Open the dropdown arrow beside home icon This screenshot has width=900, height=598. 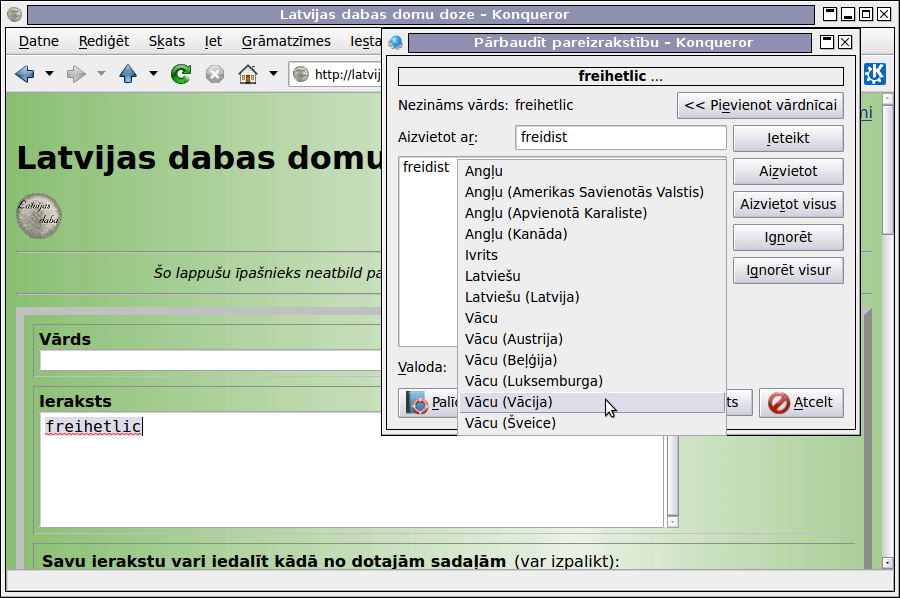273,73
